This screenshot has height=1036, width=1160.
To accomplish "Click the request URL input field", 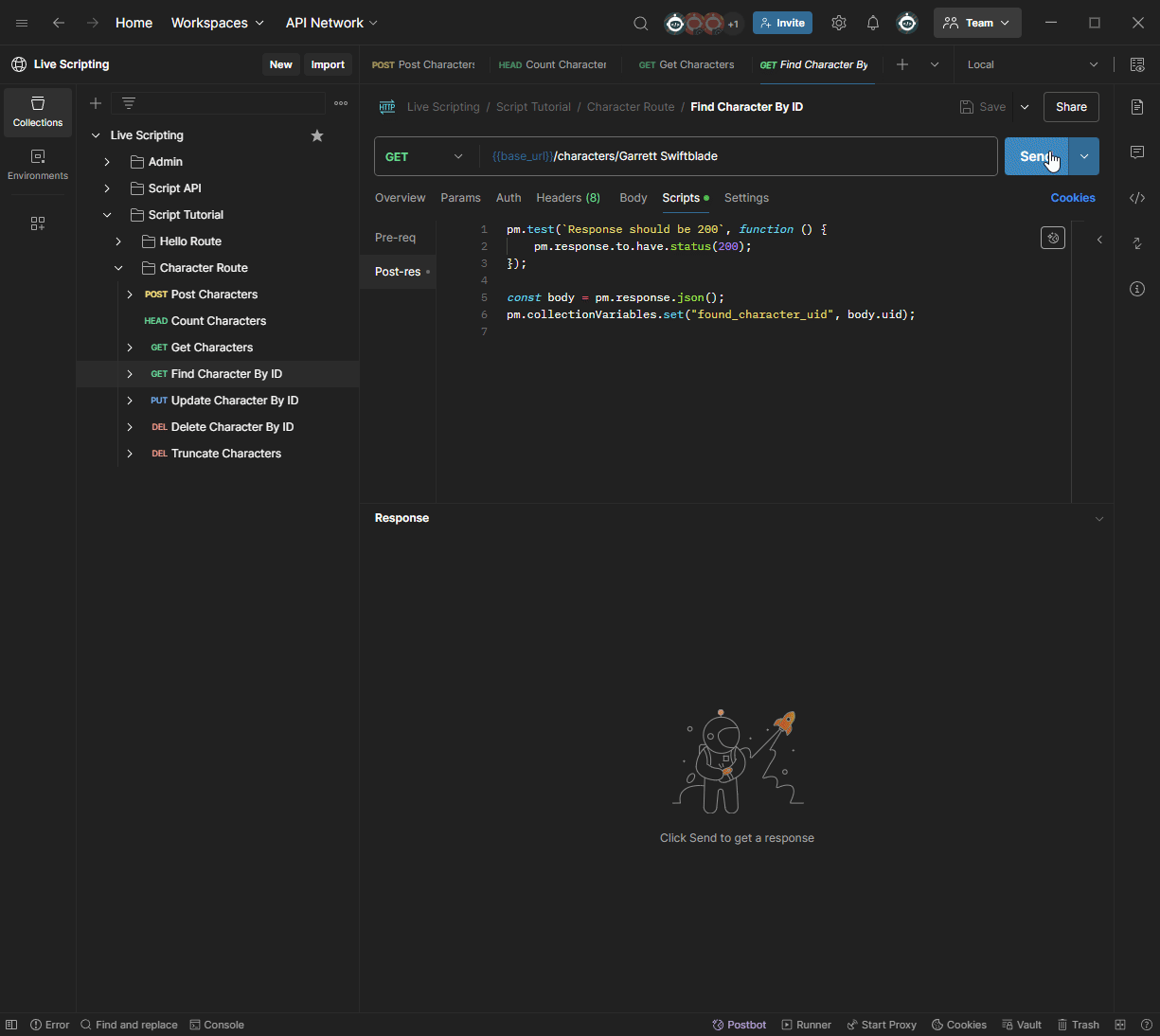I will 739,156.
